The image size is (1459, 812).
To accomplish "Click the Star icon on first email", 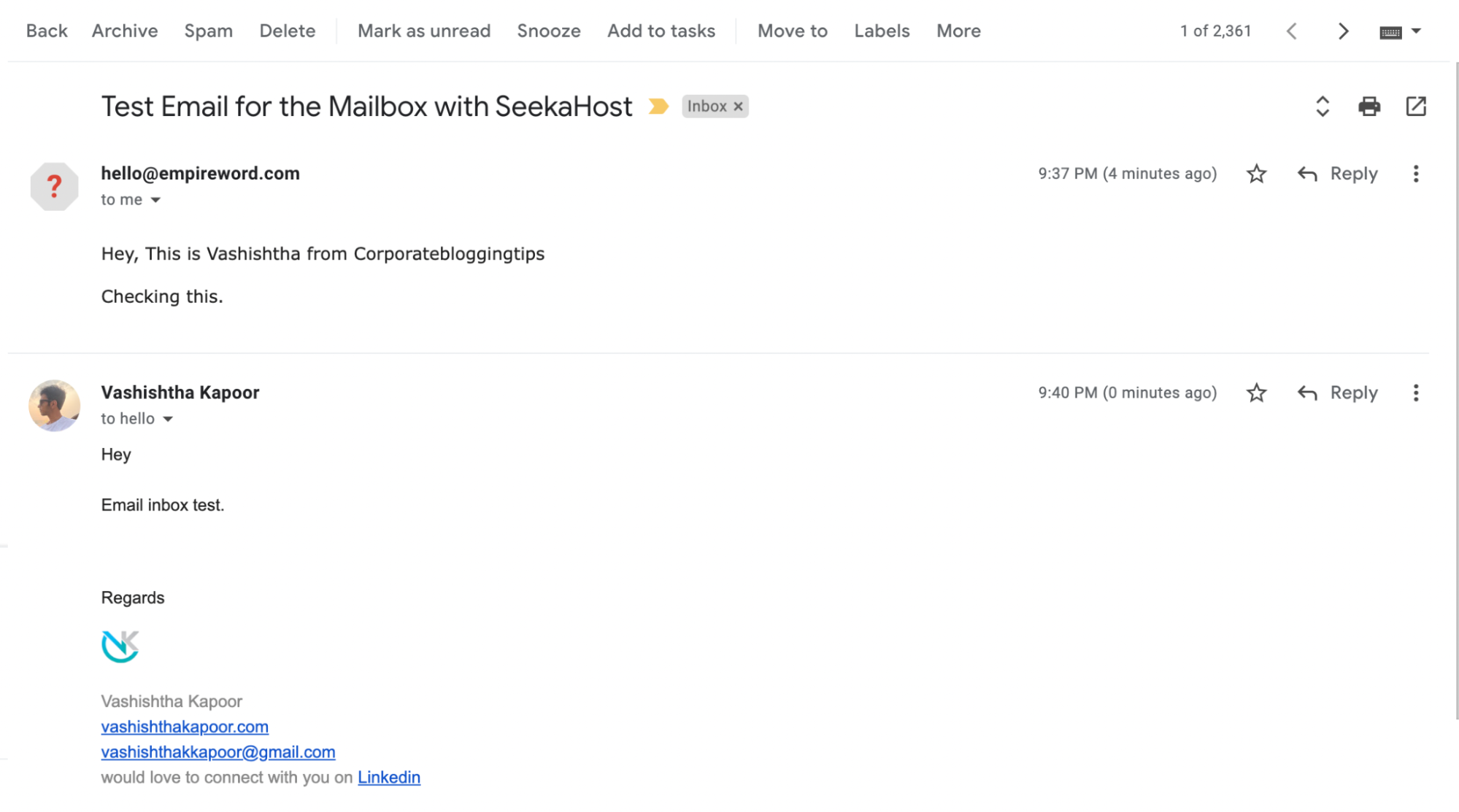I will tap(1257, 173).
